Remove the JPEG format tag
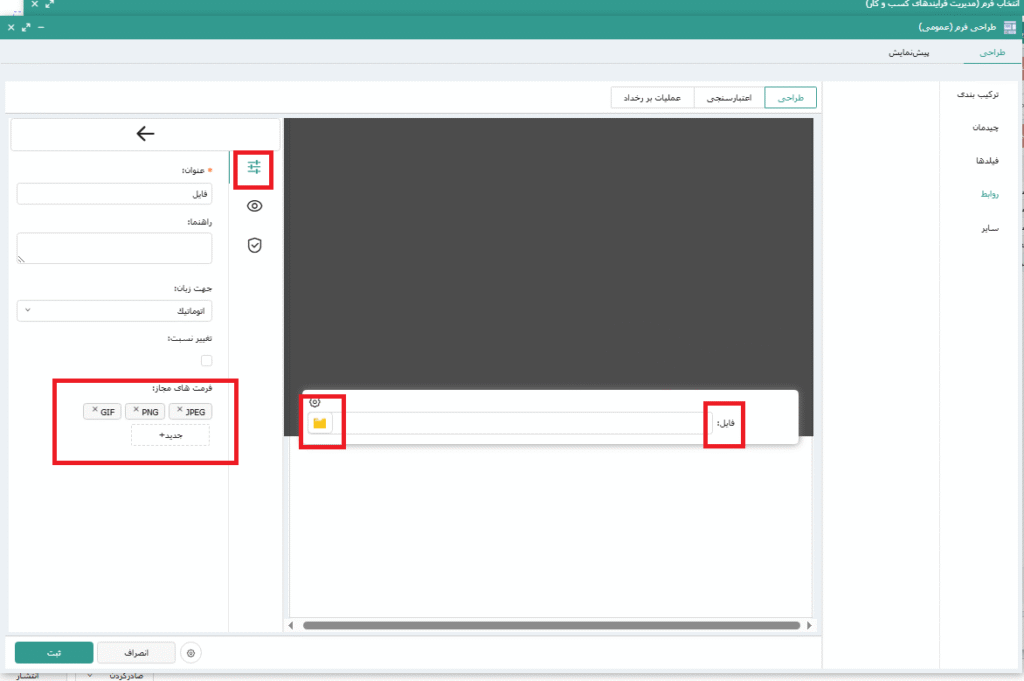Screen dimensions: 1024x681 pyautogui.click(x=179, y=410)
